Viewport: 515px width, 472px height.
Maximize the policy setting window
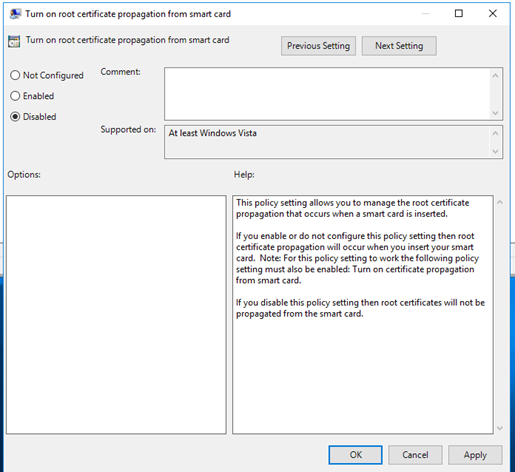pos(459,13)
